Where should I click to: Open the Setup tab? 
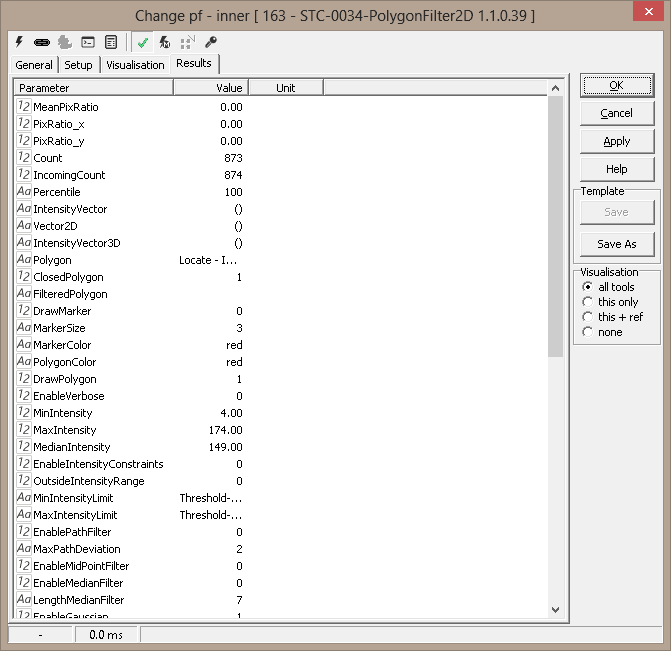[78, 65]
